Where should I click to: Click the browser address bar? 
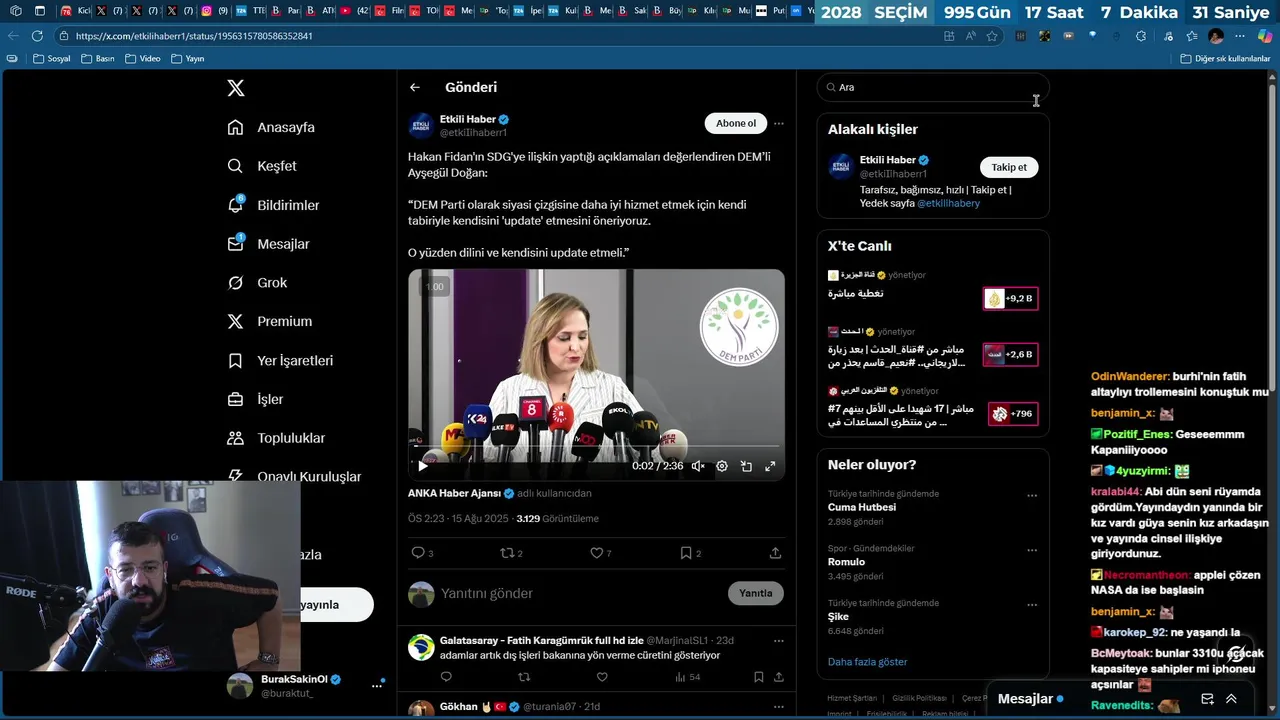[500, 36]
